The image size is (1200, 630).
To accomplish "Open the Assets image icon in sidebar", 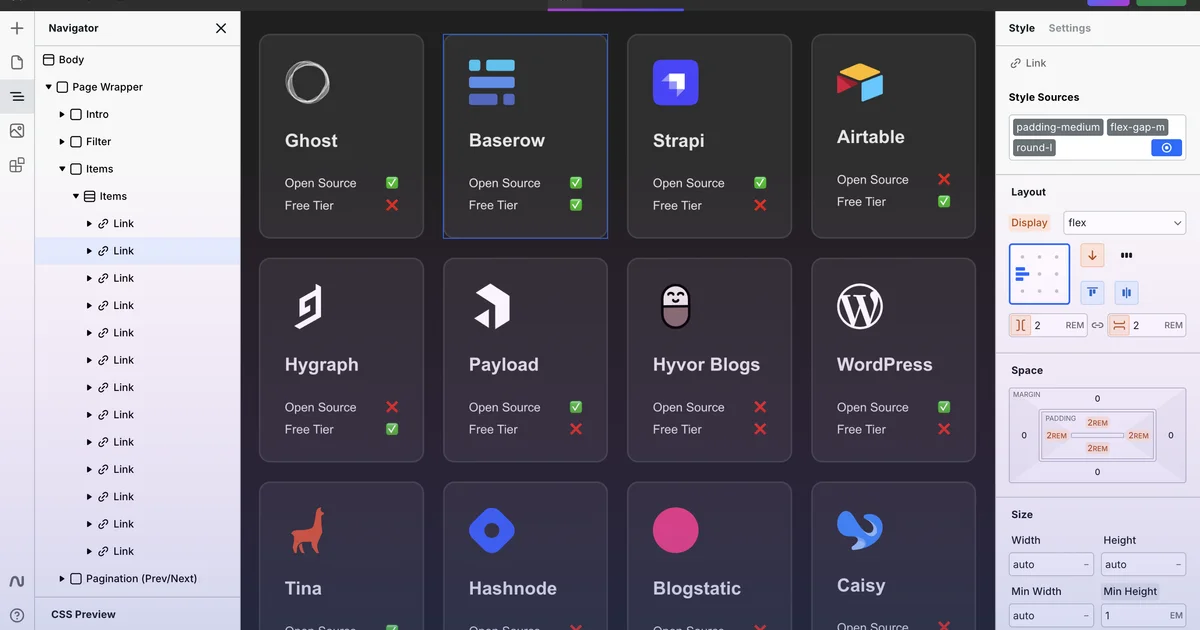I will [17, 131].
